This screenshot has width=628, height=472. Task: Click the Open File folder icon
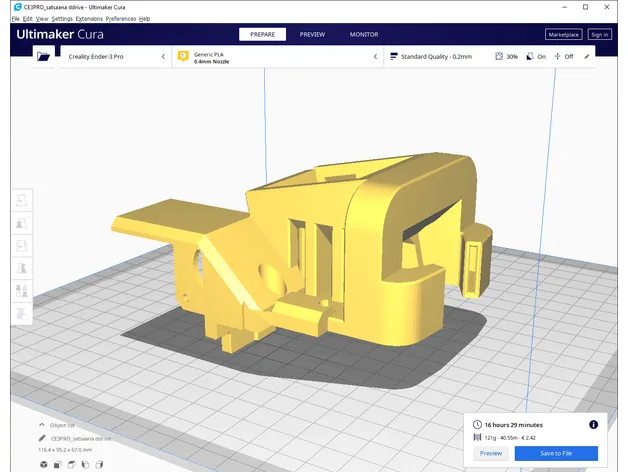[x=43, y=57]
